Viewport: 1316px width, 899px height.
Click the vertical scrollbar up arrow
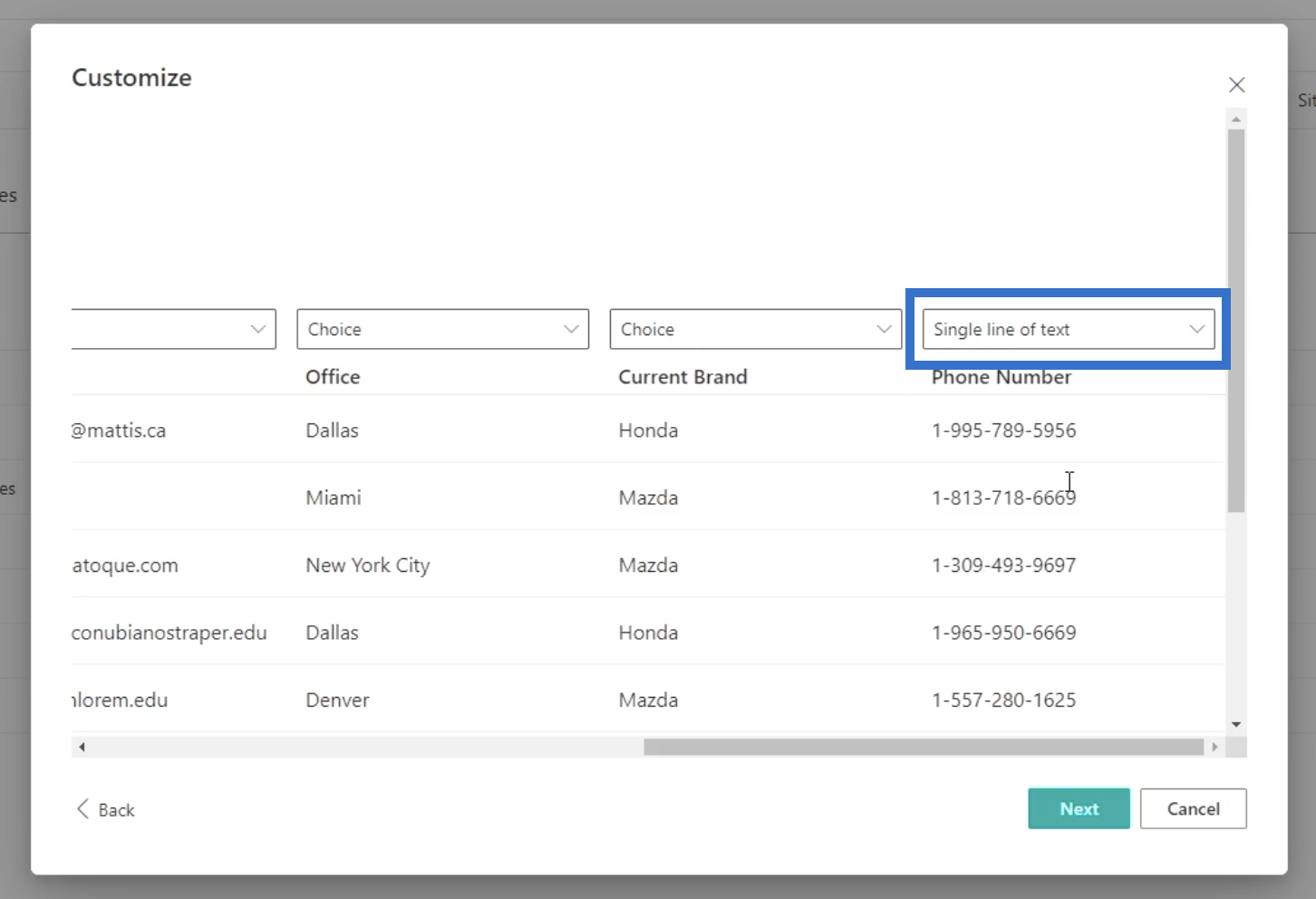pyautogui.click(x=1236, y=119)
